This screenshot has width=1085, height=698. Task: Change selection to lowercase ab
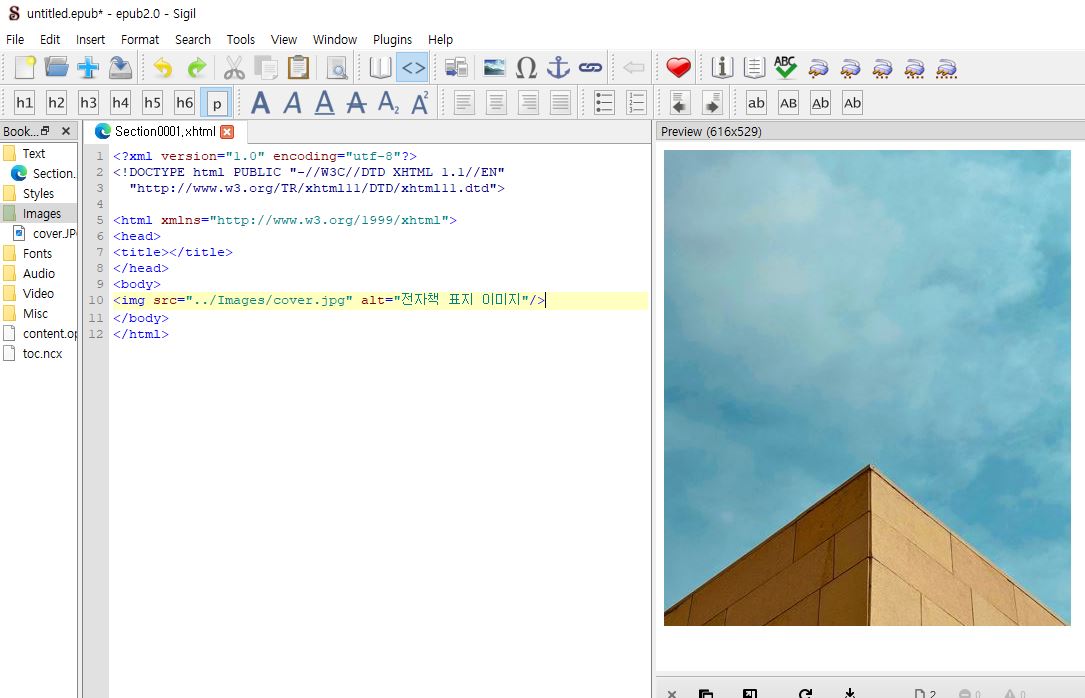coord(756,103)
